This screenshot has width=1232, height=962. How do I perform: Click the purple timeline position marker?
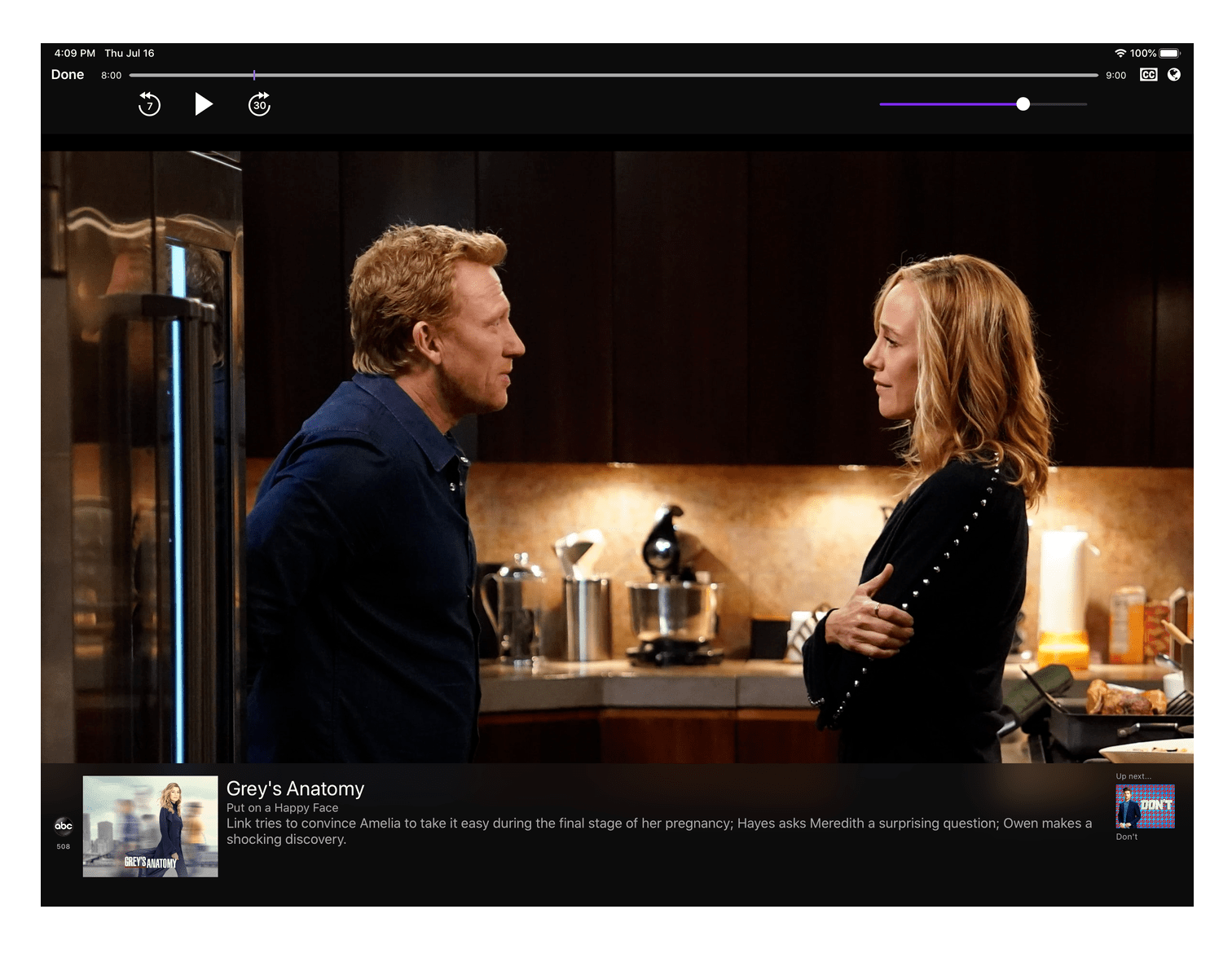pos(254,75)
